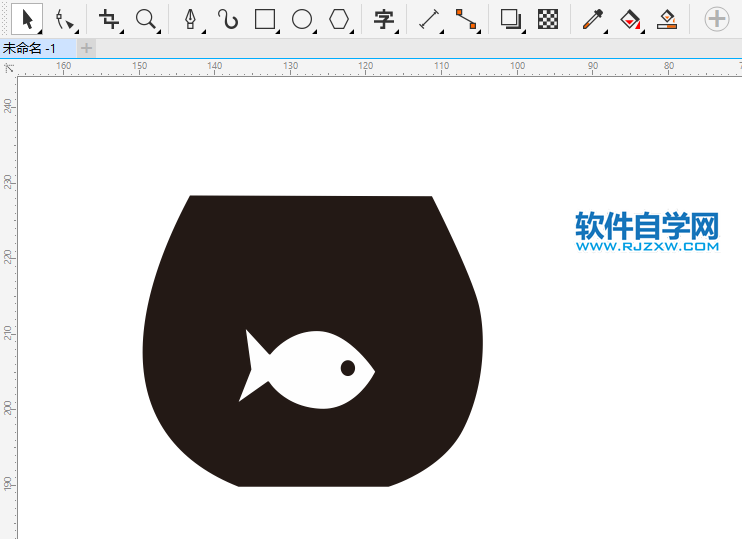Click the ruler origin corner icon
This screenshot has width=742, height=539.
[9, 68]
